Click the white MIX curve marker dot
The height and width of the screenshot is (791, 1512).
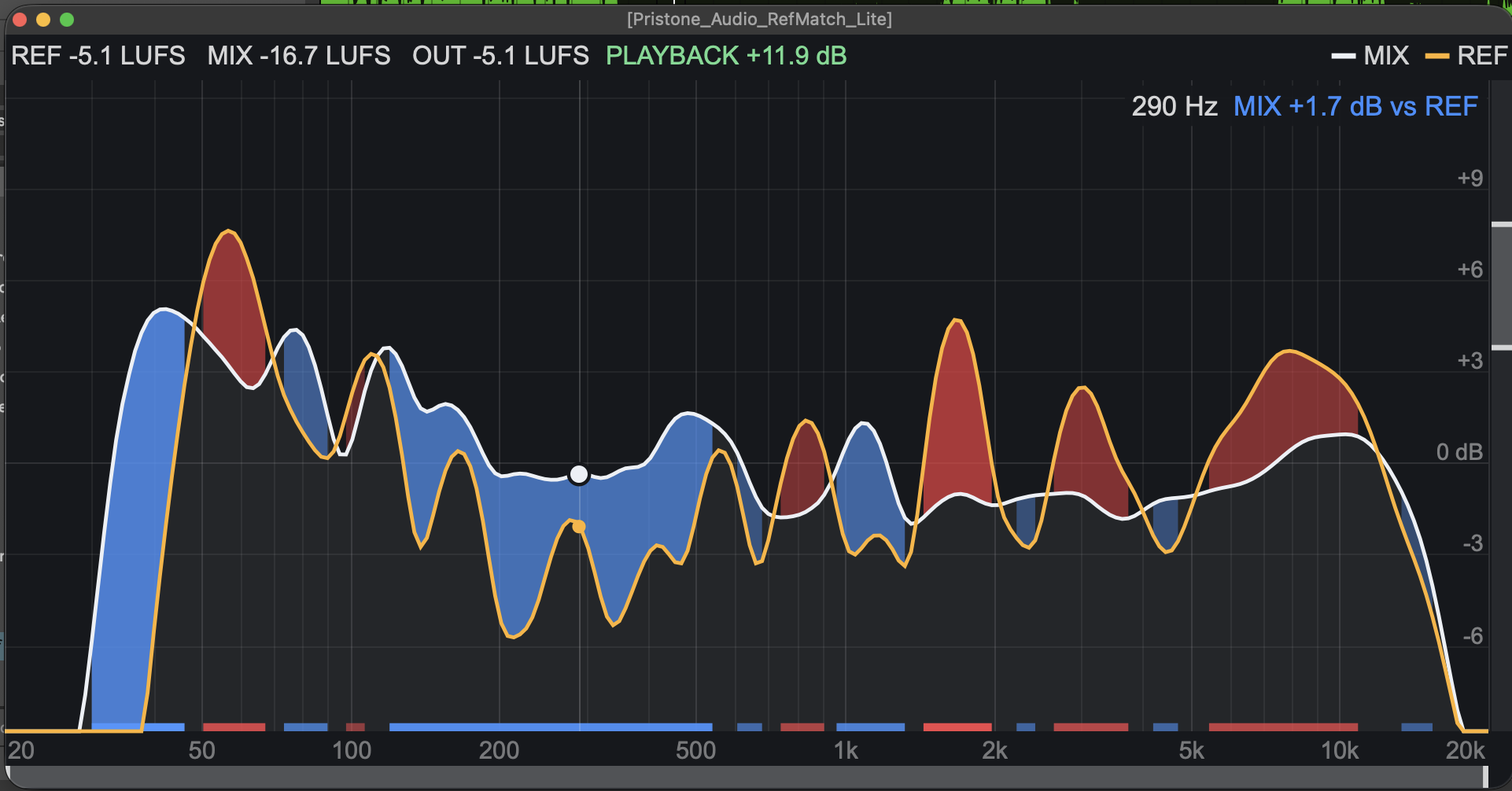[579, 474]
